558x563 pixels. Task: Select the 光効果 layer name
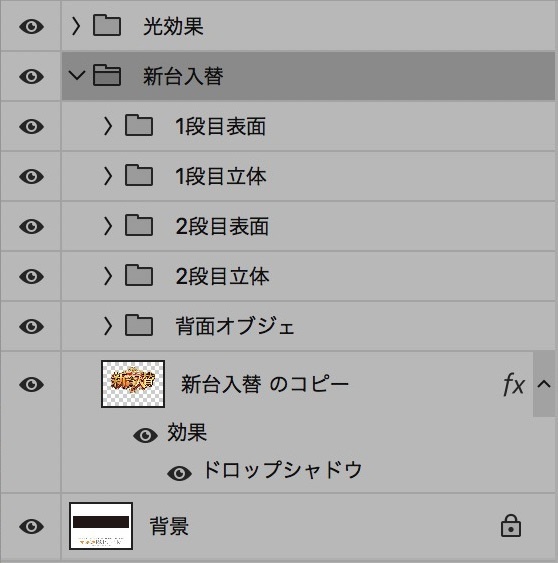pos(173,26)
